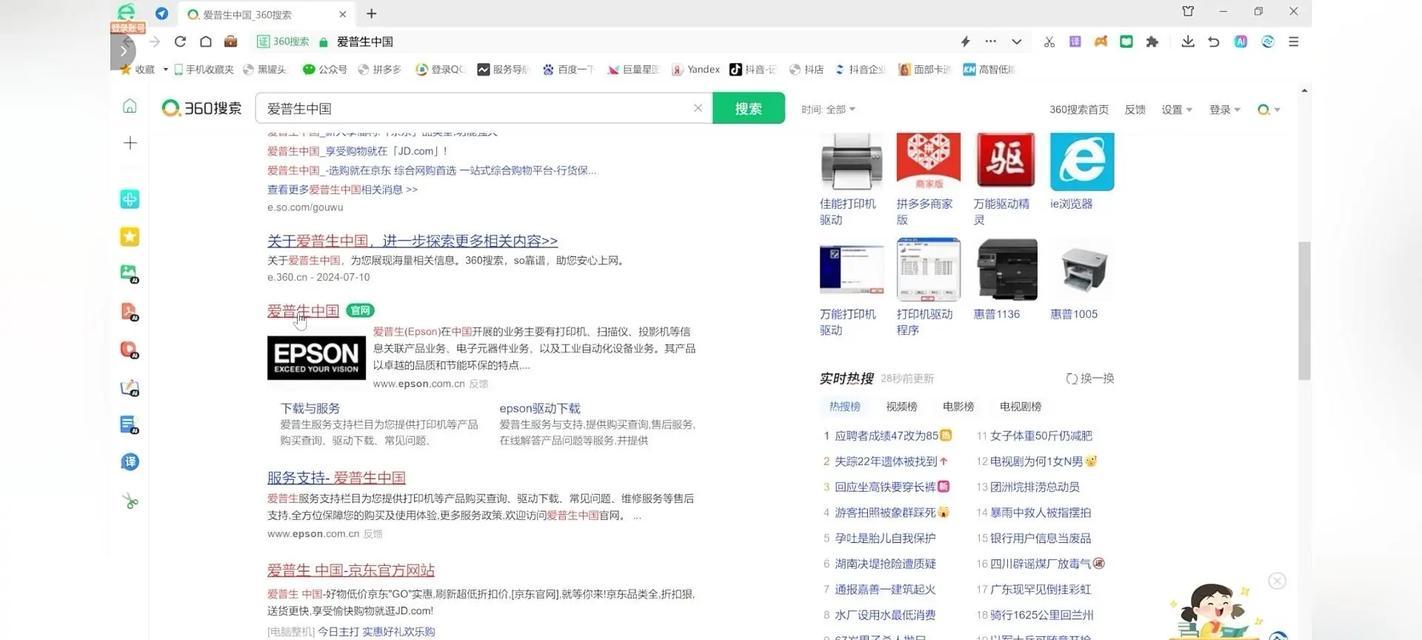Click the sidebar home icon
This screenshot has height=640, width=1422.
[130, 106]
